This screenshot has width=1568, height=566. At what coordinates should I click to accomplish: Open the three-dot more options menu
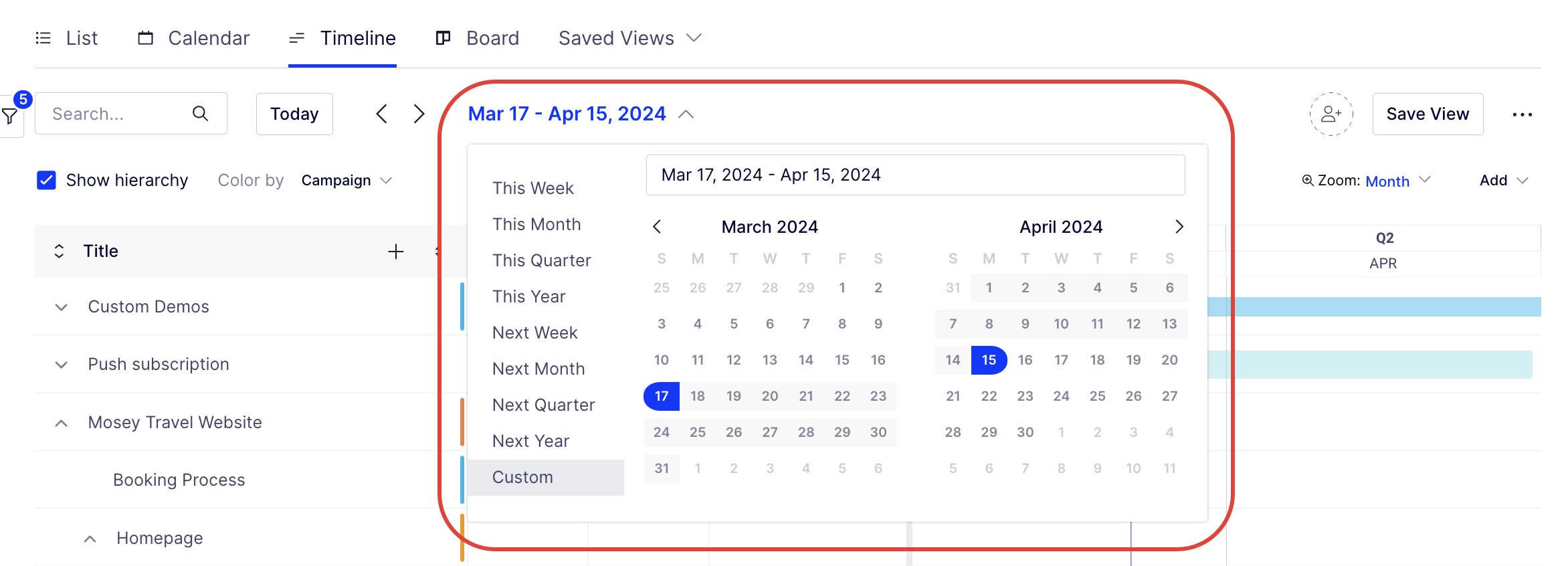pyautogui.click(x=1523, y=114)
